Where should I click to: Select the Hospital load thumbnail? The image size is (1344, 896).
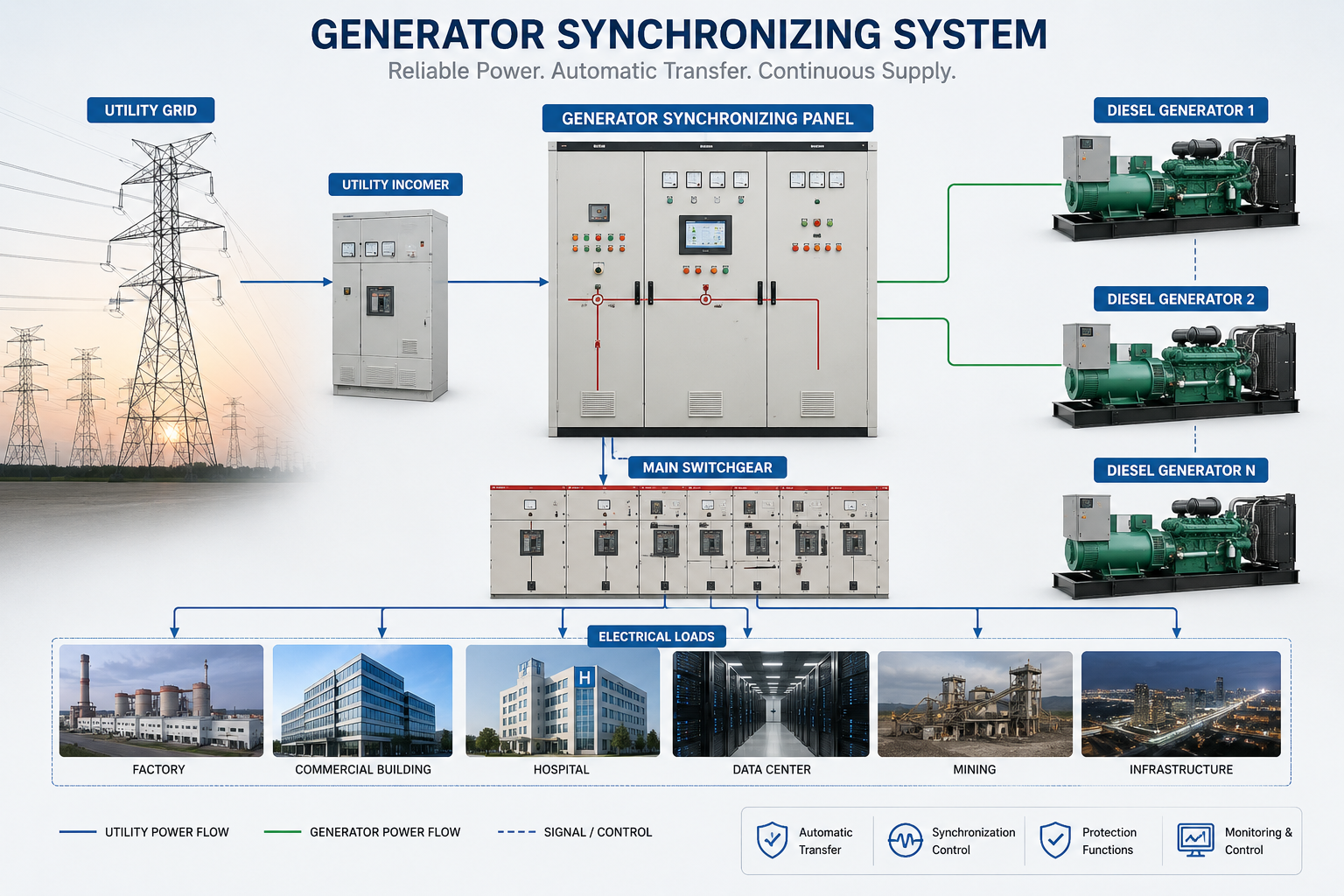[563, 701]
